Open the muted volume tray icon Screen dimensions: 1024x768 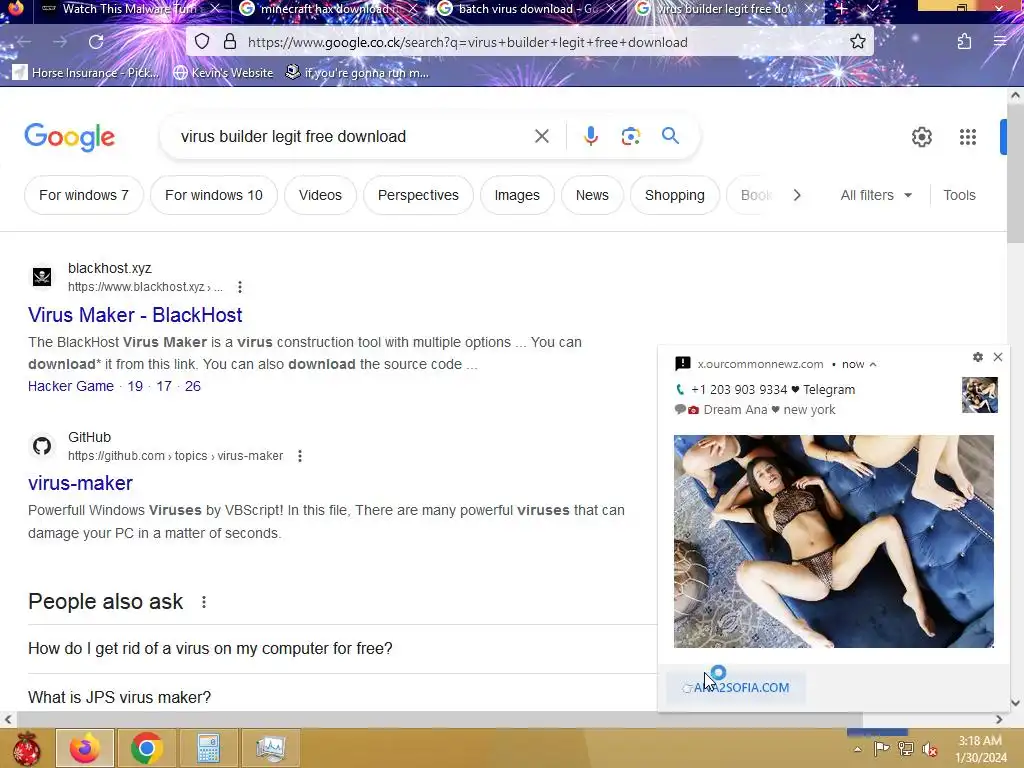pyautogui.click(x=930, y=749)
